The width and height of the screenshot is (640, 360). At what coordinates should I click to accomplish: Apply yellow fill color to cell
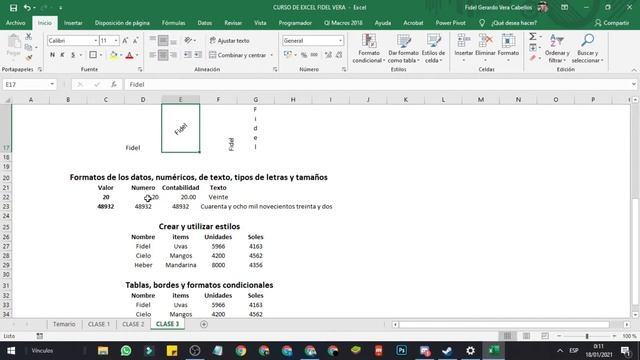point(113,55)
